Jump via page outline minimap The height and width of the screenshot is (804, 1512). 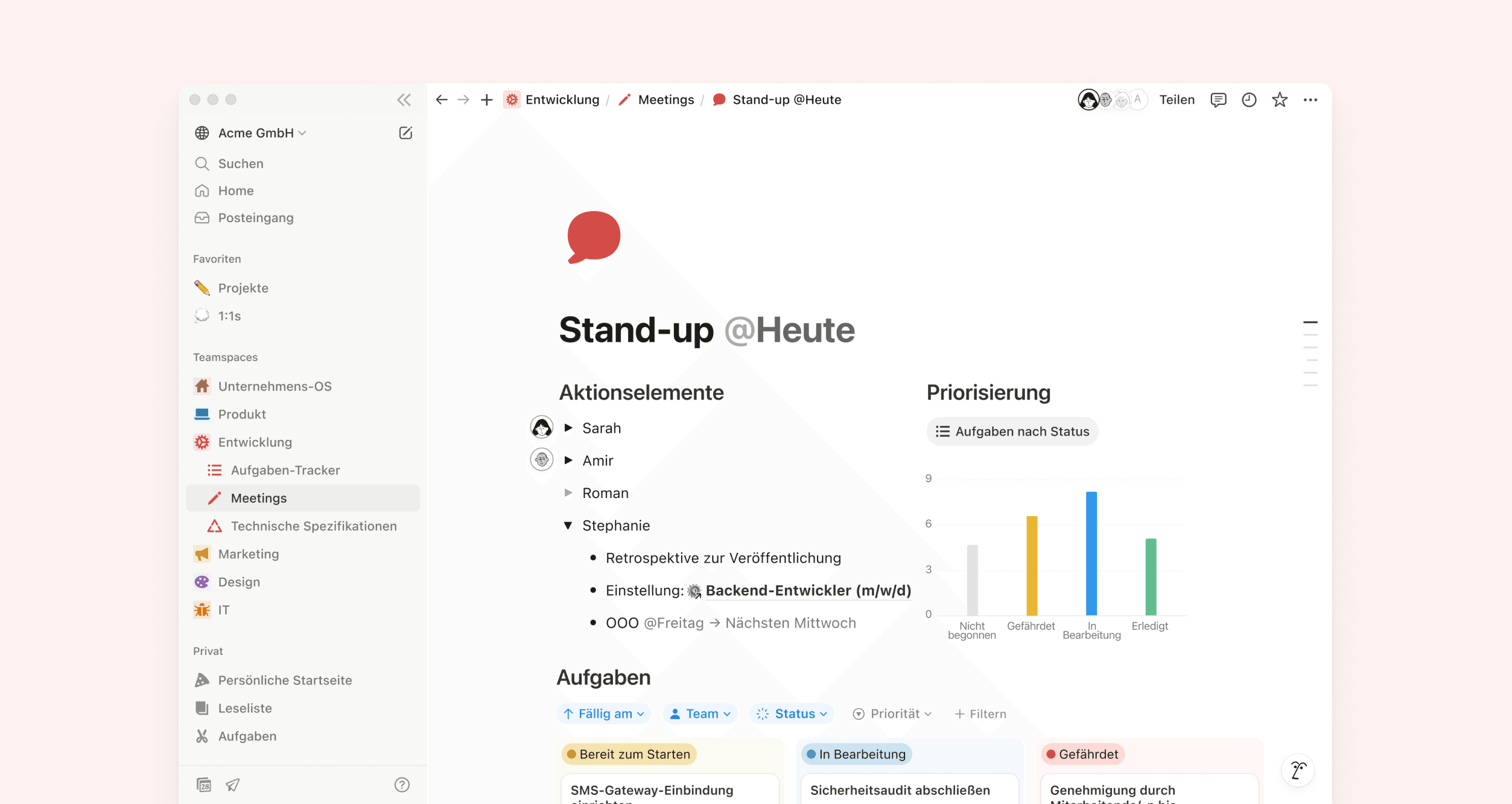click(1310, 354)
